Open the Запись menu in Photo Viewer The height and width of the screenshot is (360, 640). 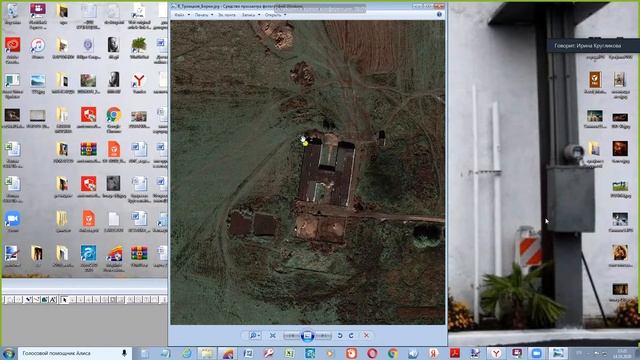coord(251,15)
